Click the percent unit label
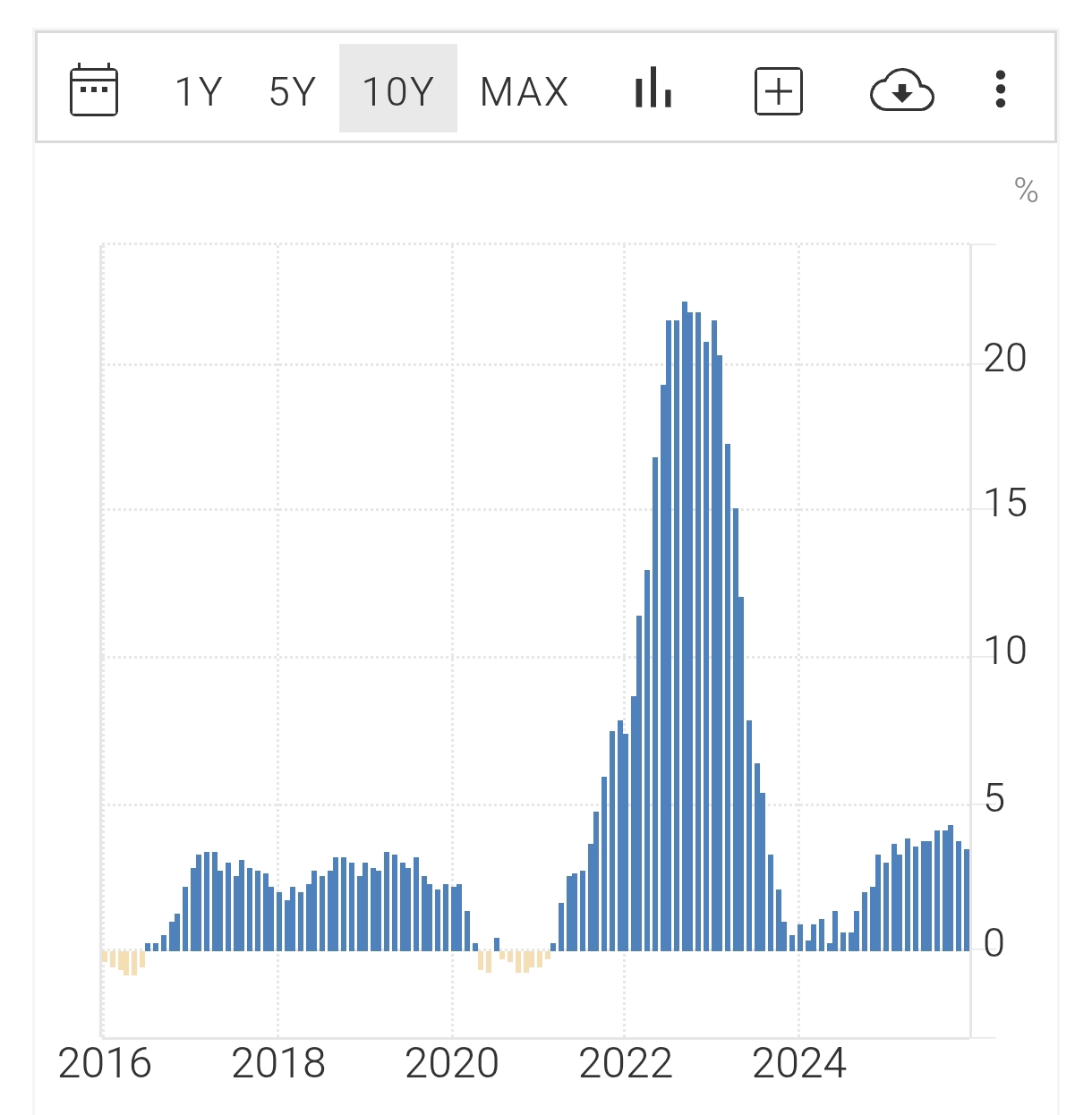Image resolution: width=1092 pixels, height=1115 pixels. (1026, 191)
